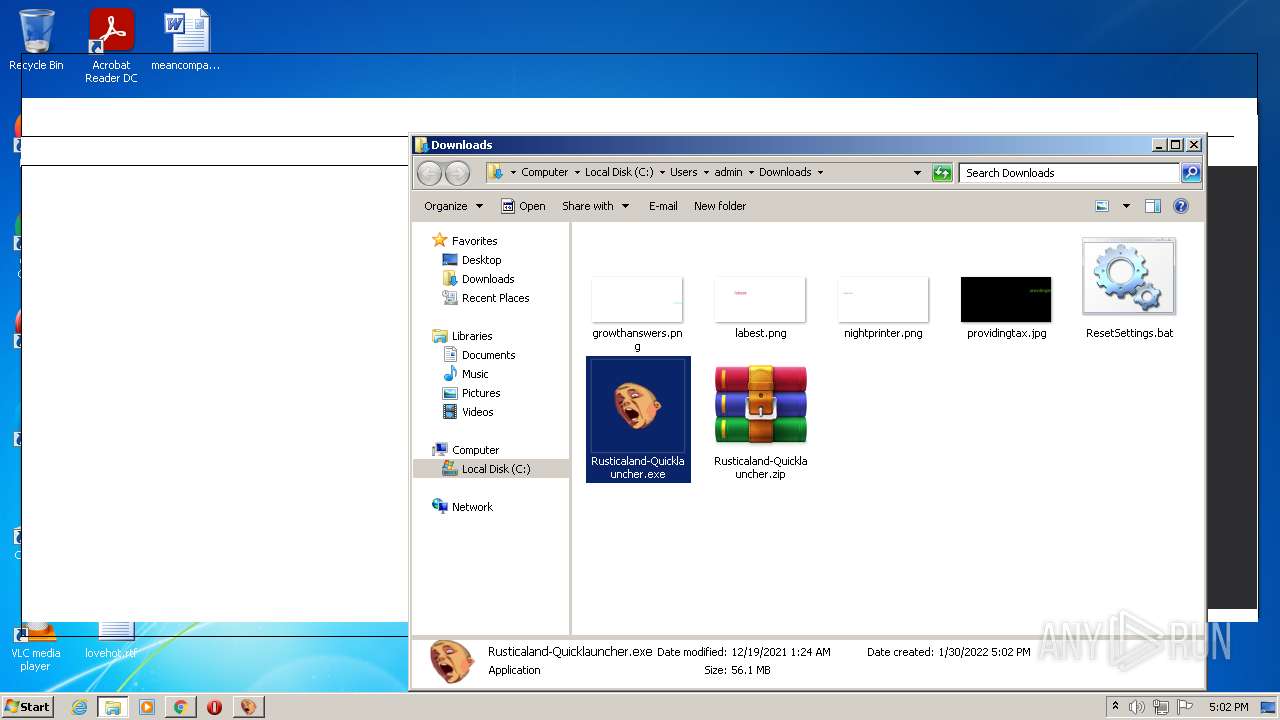
Task: Open Google Chrome from the taskbar
Action: tap(180, 707)
